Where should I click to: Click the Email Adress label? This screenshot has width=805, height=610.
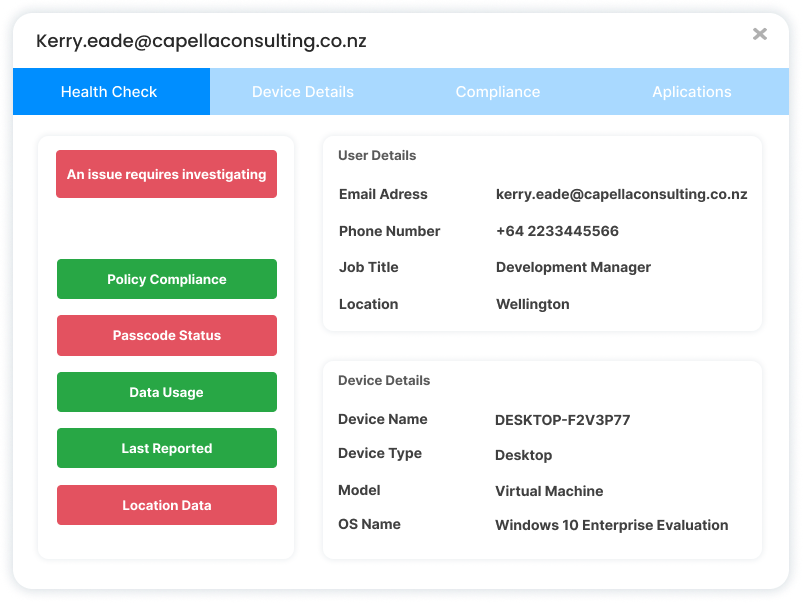tap(383, 194)
